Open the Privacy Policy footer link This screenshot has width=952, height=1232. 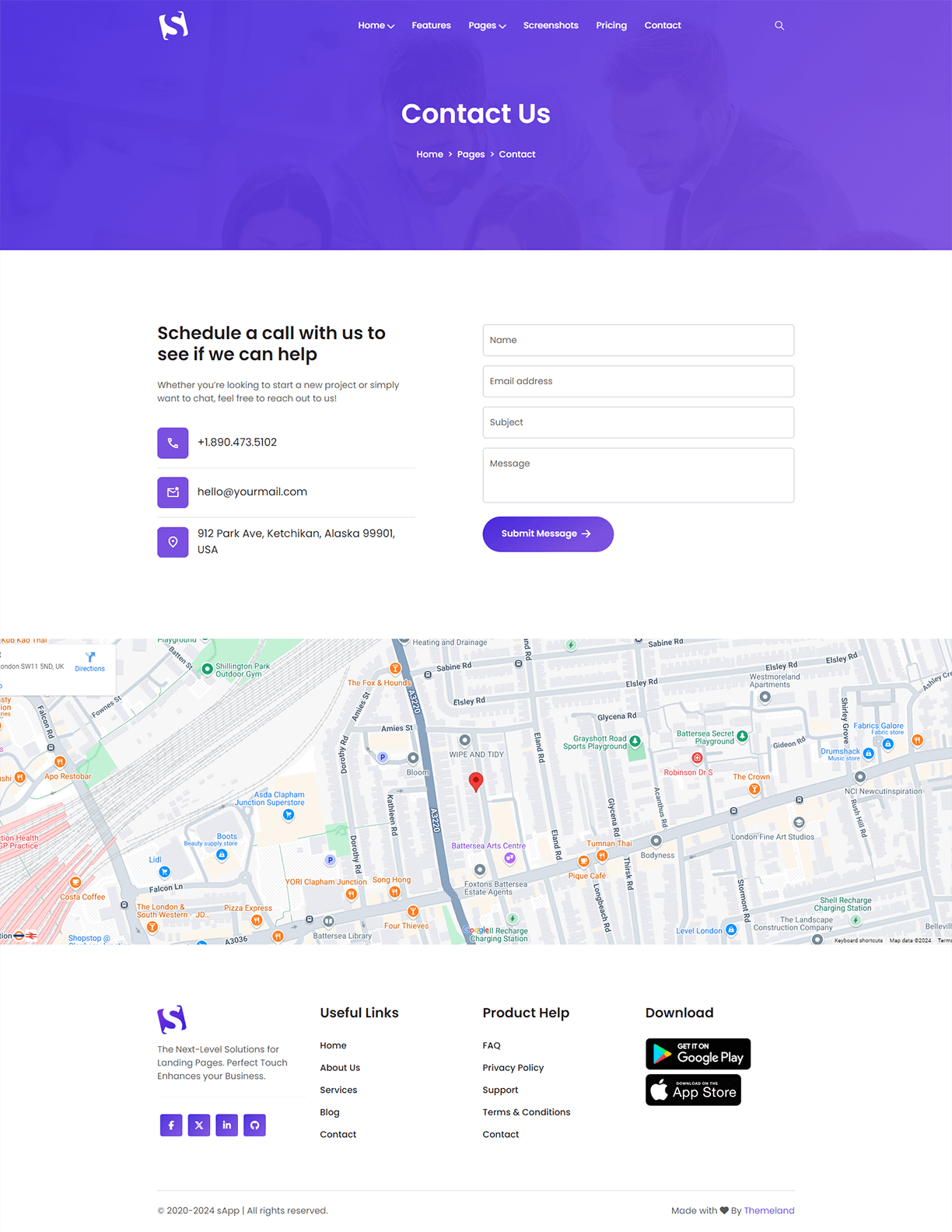click(x=513, y=1068)
